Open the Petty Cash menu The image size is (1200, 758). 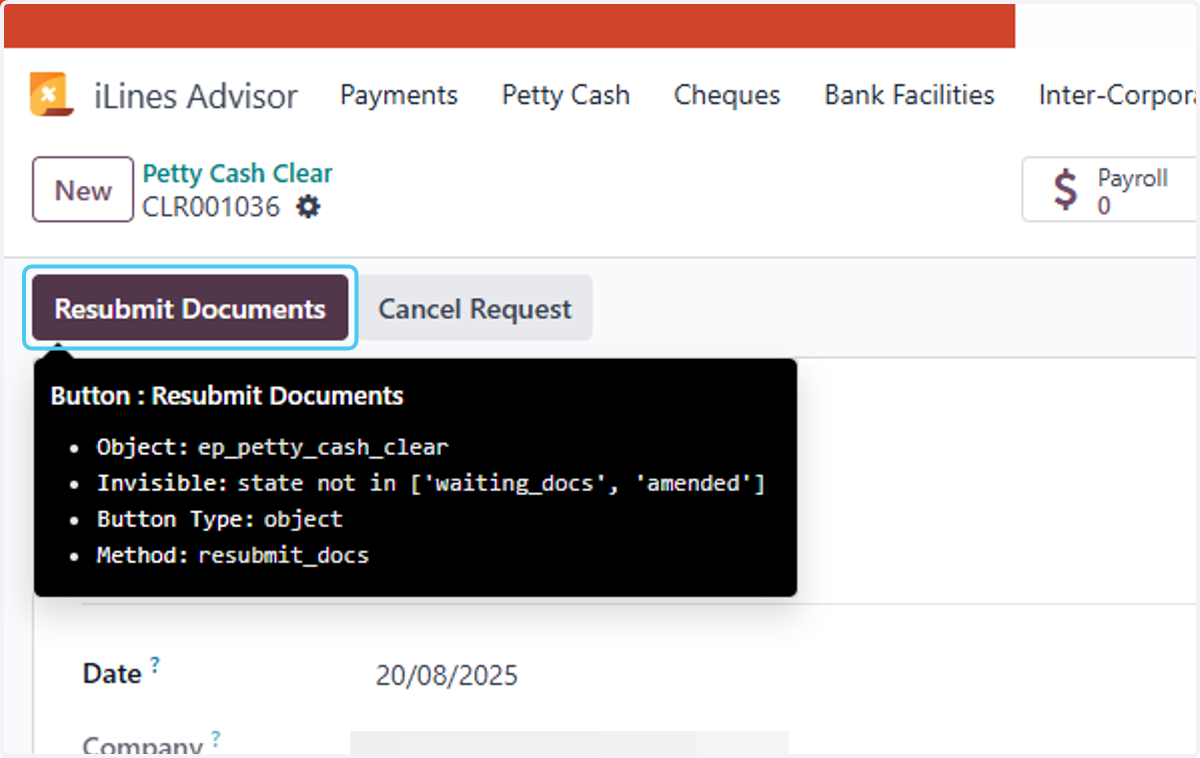(566, 95)
